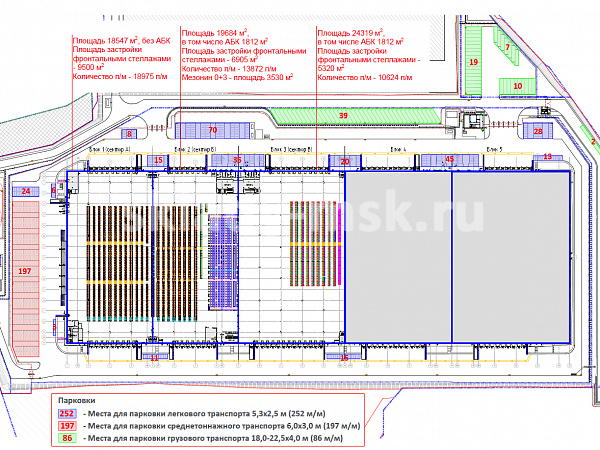Click the blue legend swatch 252
The height and width of the screenshot is (450, 600).
pyautogui.click(x=67, y=414)
